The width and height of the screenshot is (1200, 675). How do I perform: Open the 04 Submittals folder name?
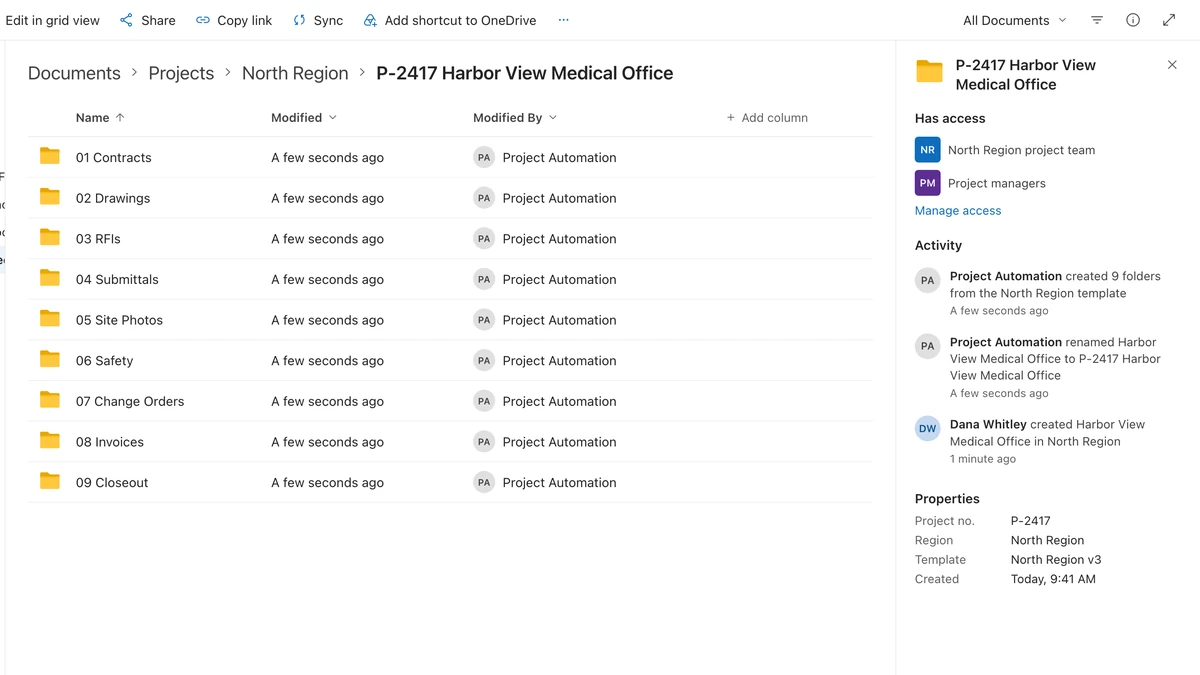(117, 280)
